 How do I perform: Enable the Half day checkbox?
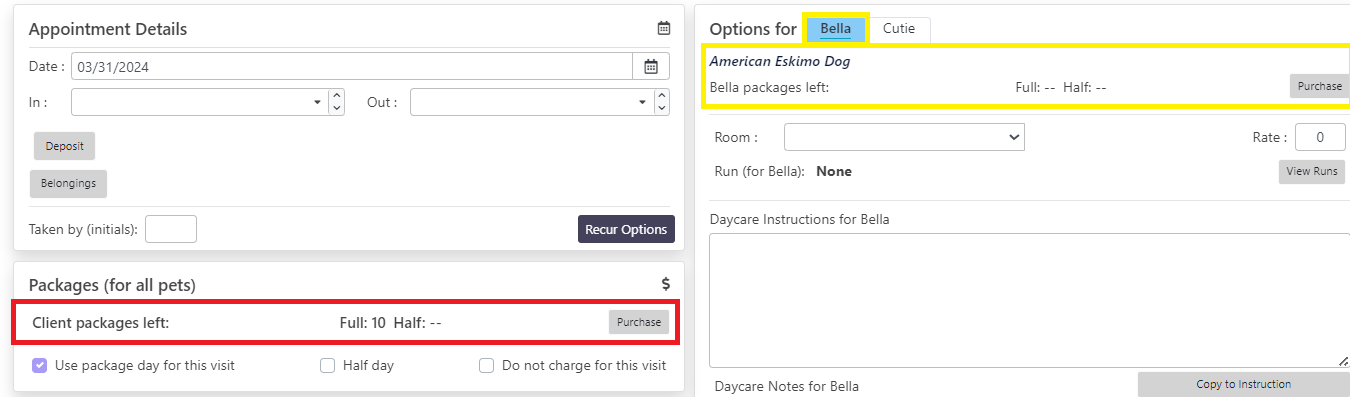click(x=327, y=366)
